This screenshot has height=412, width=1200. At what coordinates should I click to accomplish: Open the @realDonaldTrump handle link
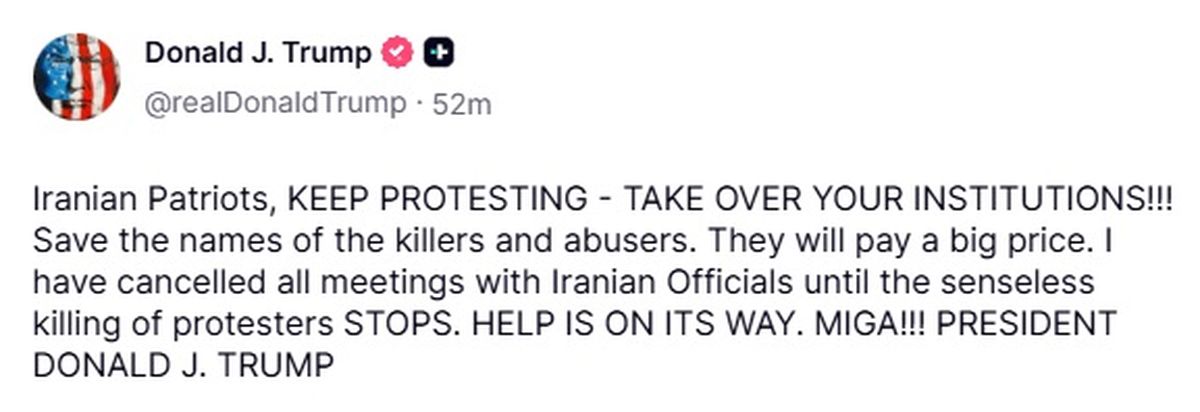(x=276, y=103)
